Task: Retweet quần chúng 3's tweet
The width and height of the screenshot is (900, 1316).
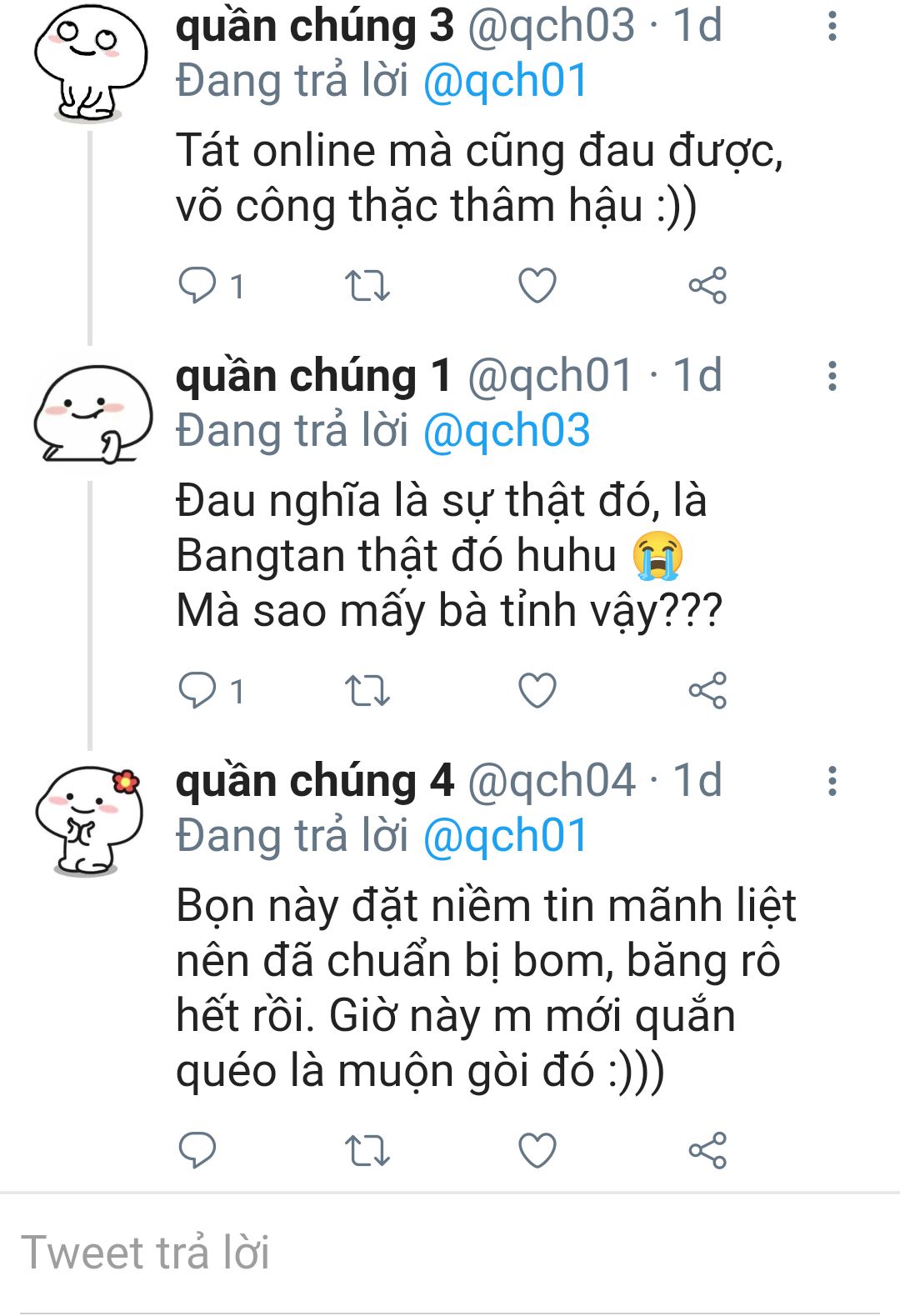Action: tap(367, 286)
